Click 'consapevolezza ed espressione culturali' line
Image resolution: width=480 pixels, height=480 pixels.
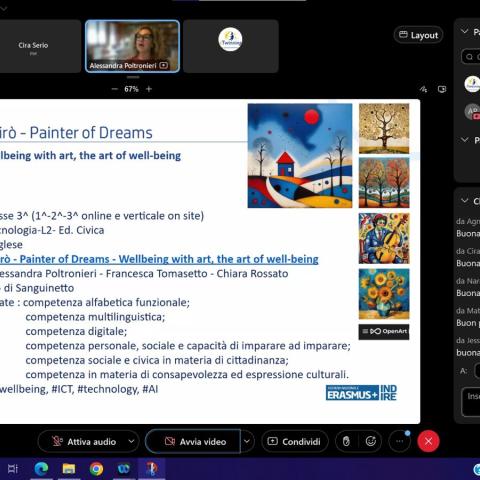coord(187,374)
